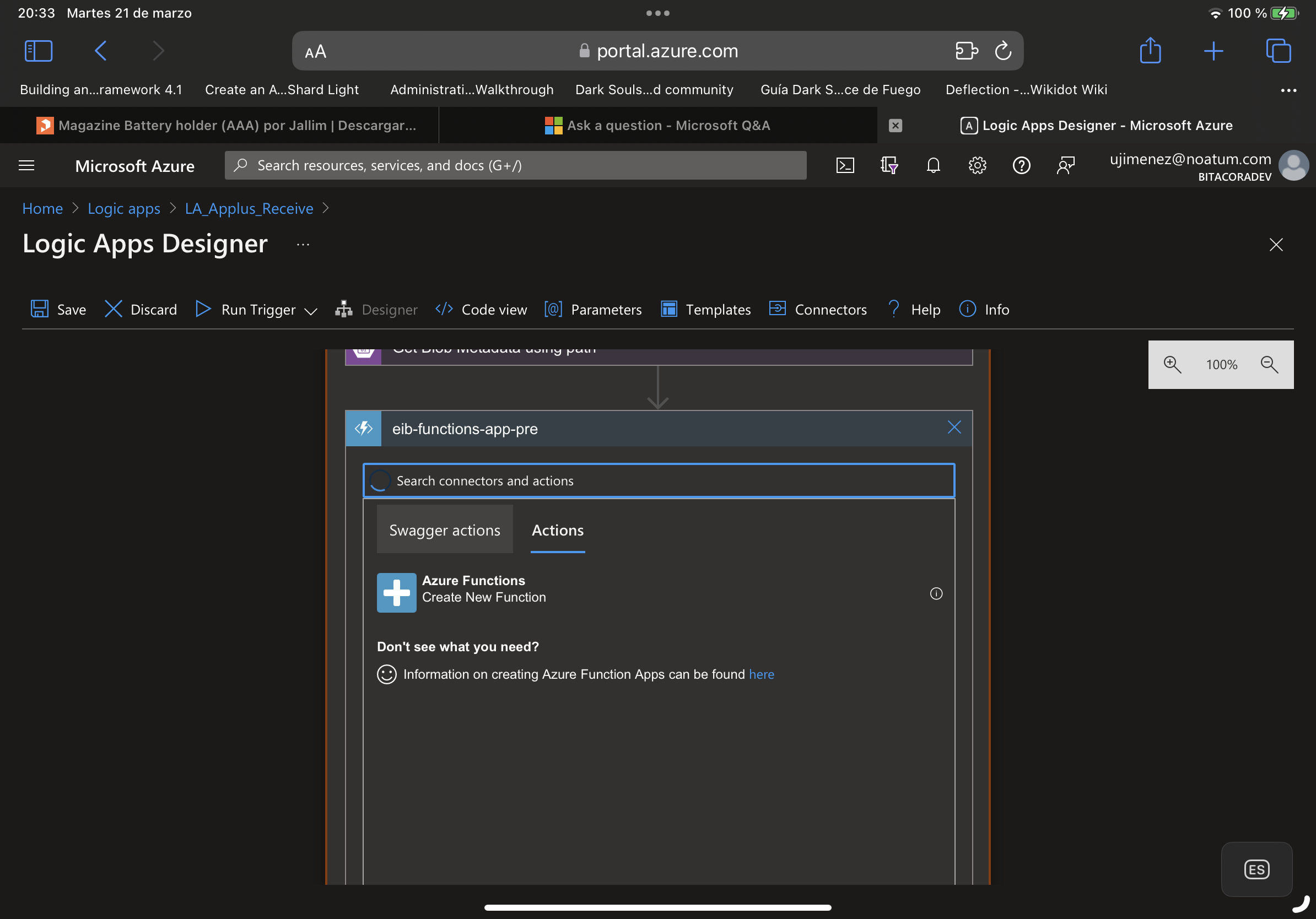Click the Designer toolbar item
This screenshot has height=919, width=1316.
(x=376, y=310)
